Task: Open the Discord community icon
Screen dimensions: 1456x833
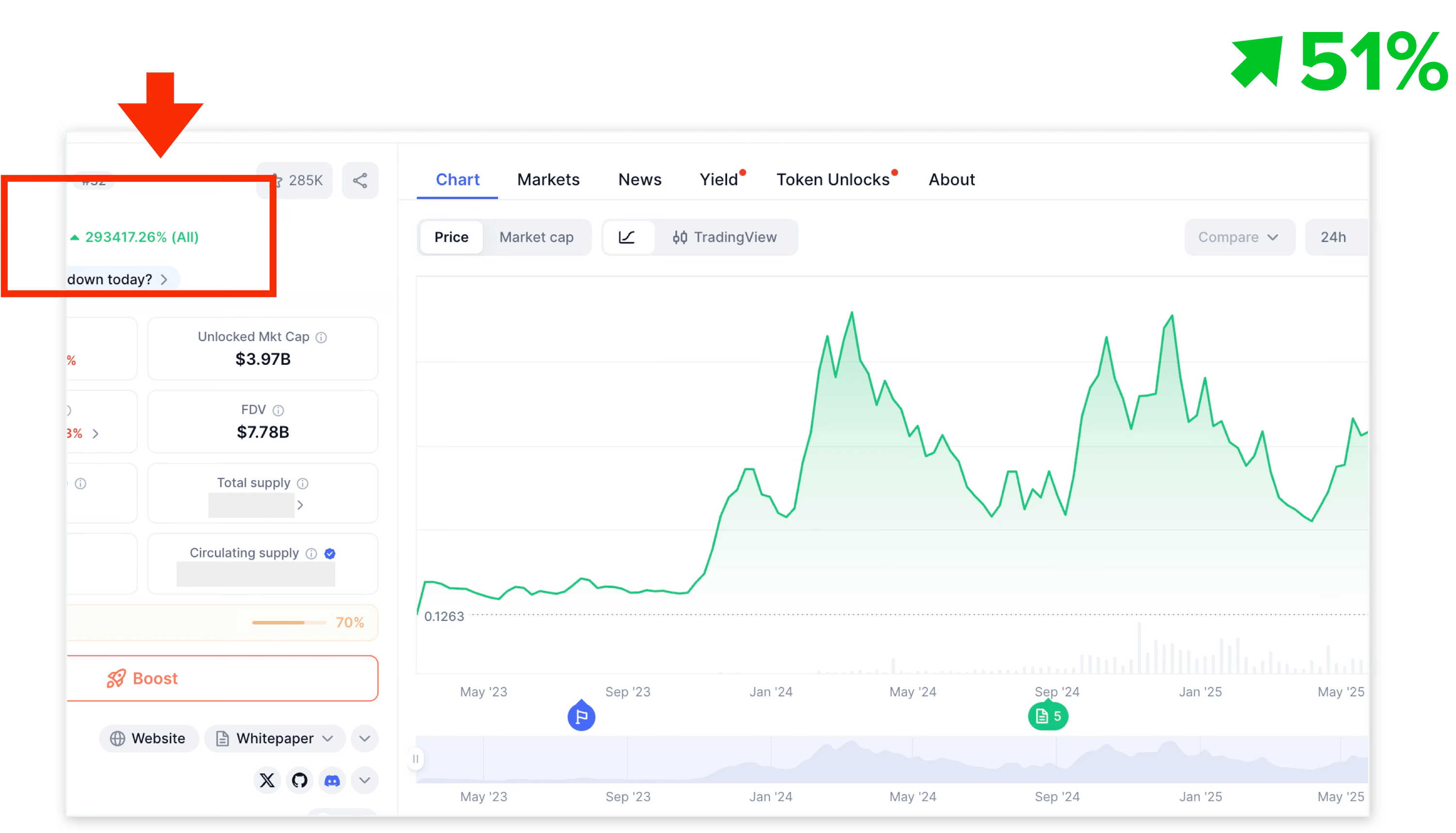Action: (332, 781)
